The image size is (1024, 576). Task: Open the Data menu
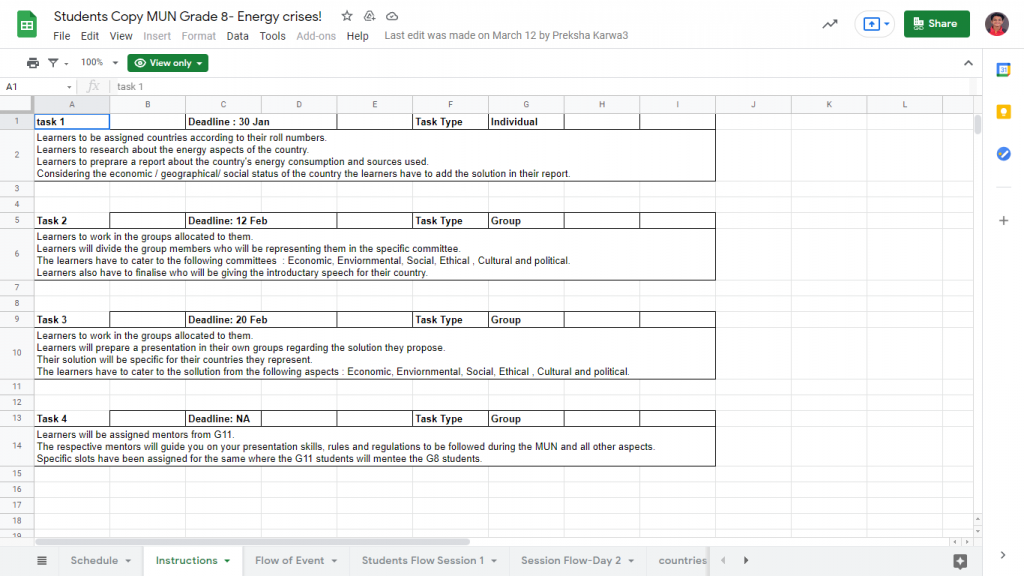237,36
